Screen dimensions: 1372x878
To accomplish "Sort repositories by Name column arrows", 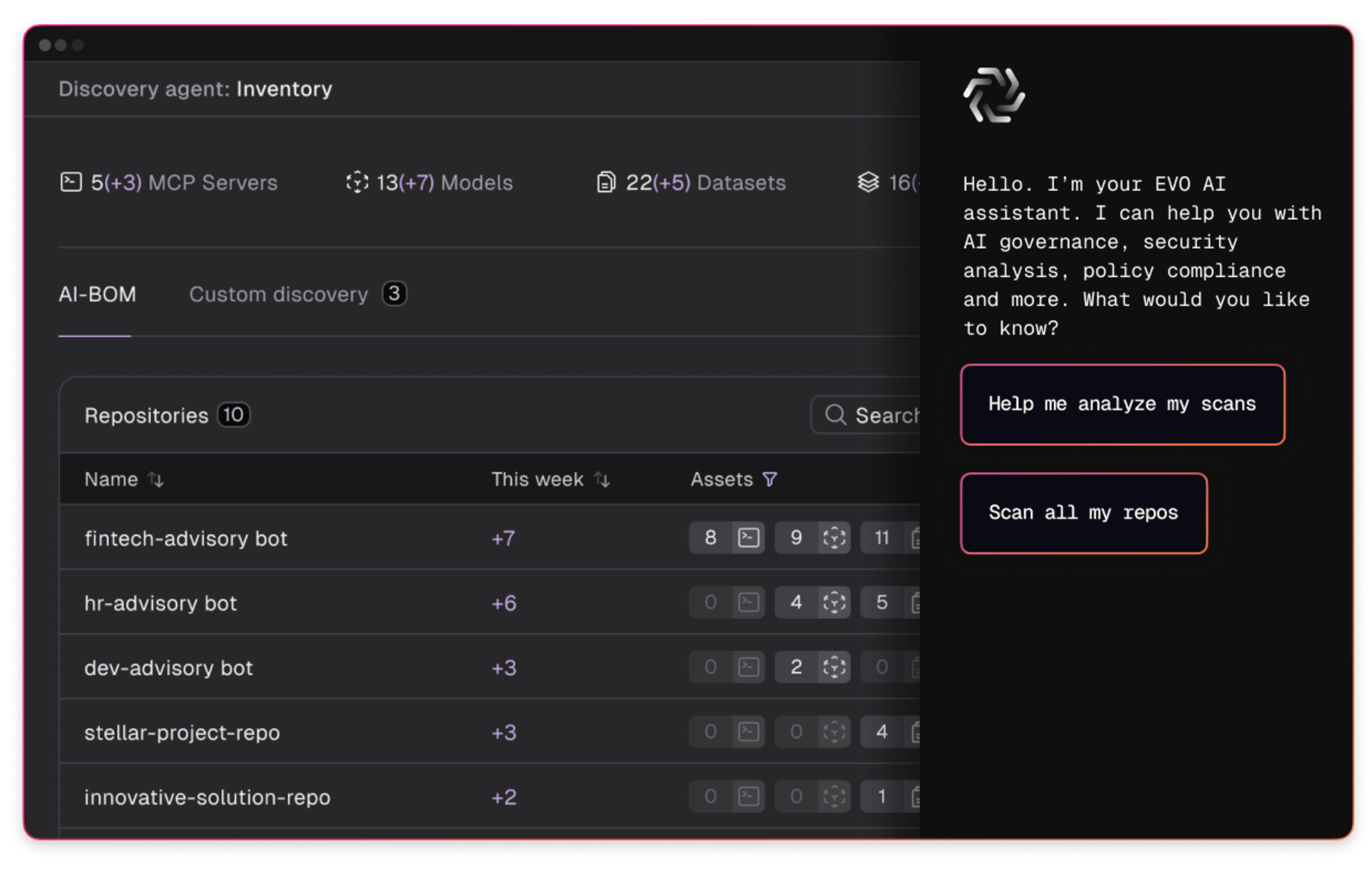I will (155, 480).
